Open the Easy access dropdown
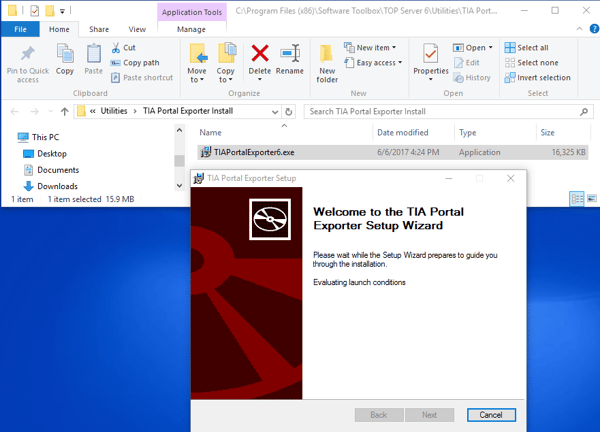The height and width of the screenshot is (432, 600). (373, 62)
